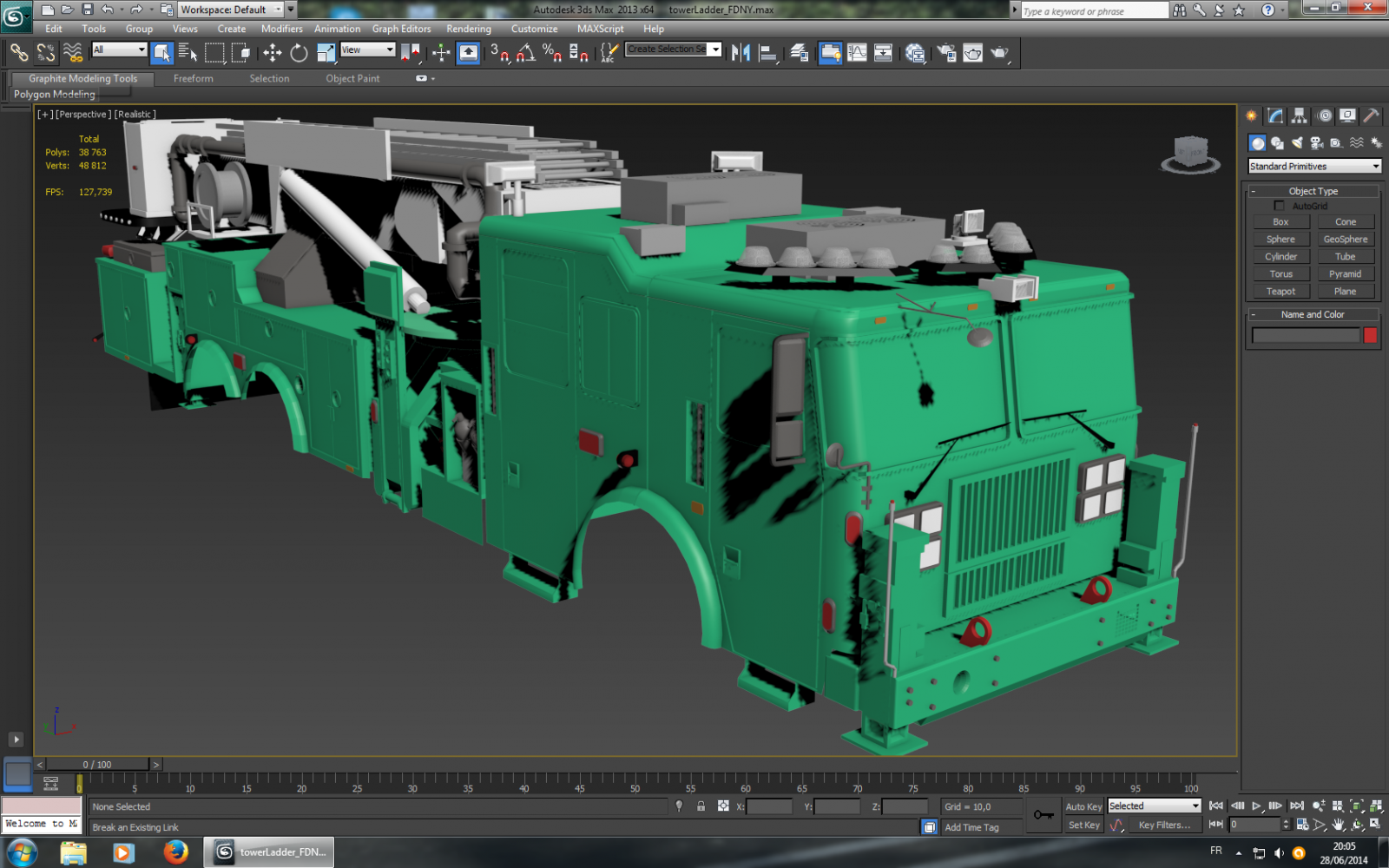Open the Material Editor icon
The image size is (1389, 868).
[x=915, y=54]
